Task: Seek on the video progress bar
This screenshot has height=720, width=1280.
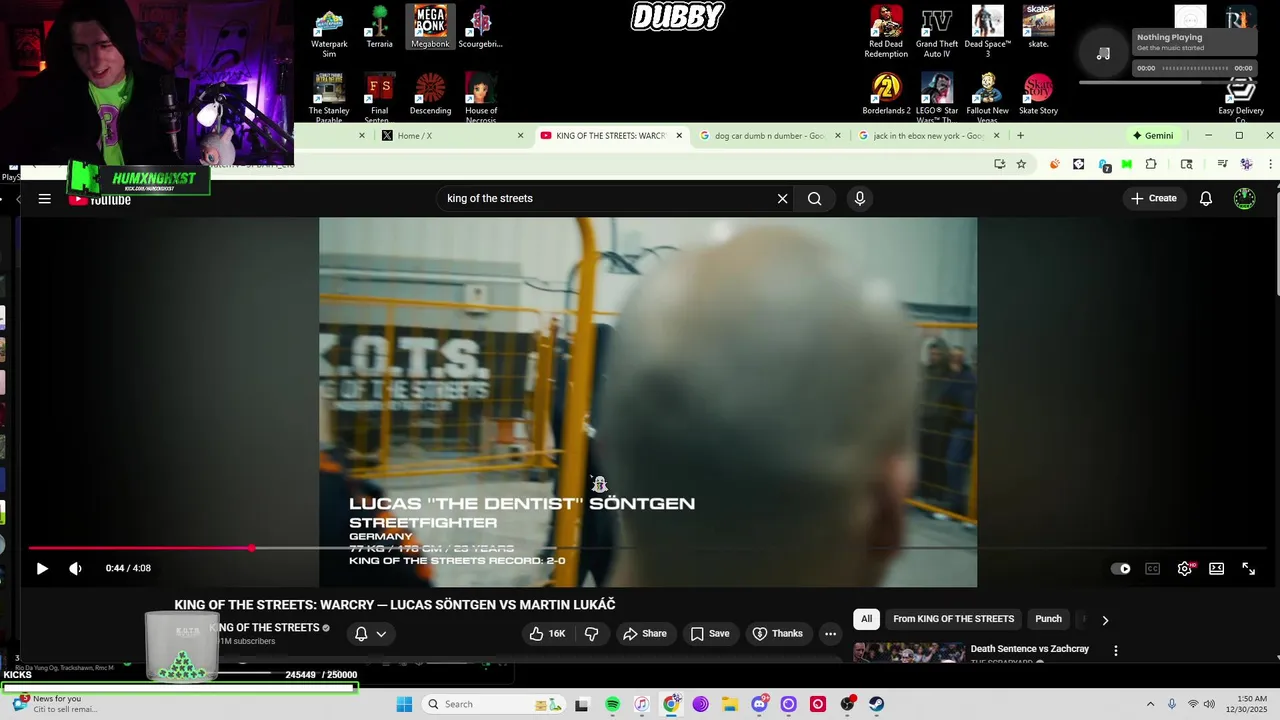Action: tap(647, 548)
